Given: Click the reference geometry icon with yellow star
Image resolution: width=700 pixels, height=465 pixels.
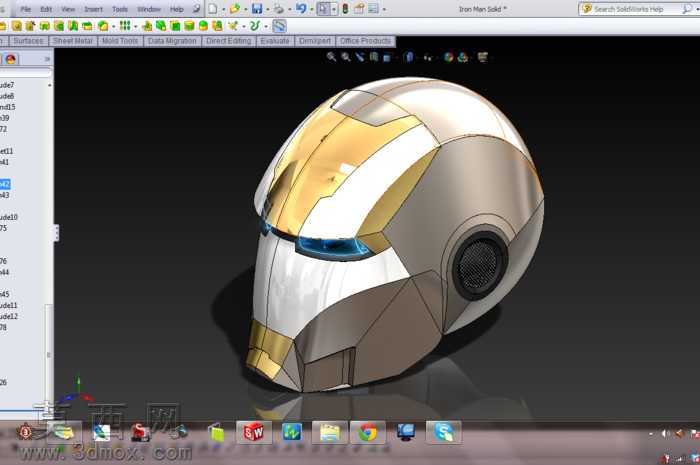Looking at the screenshot, I should pos(233,26).
